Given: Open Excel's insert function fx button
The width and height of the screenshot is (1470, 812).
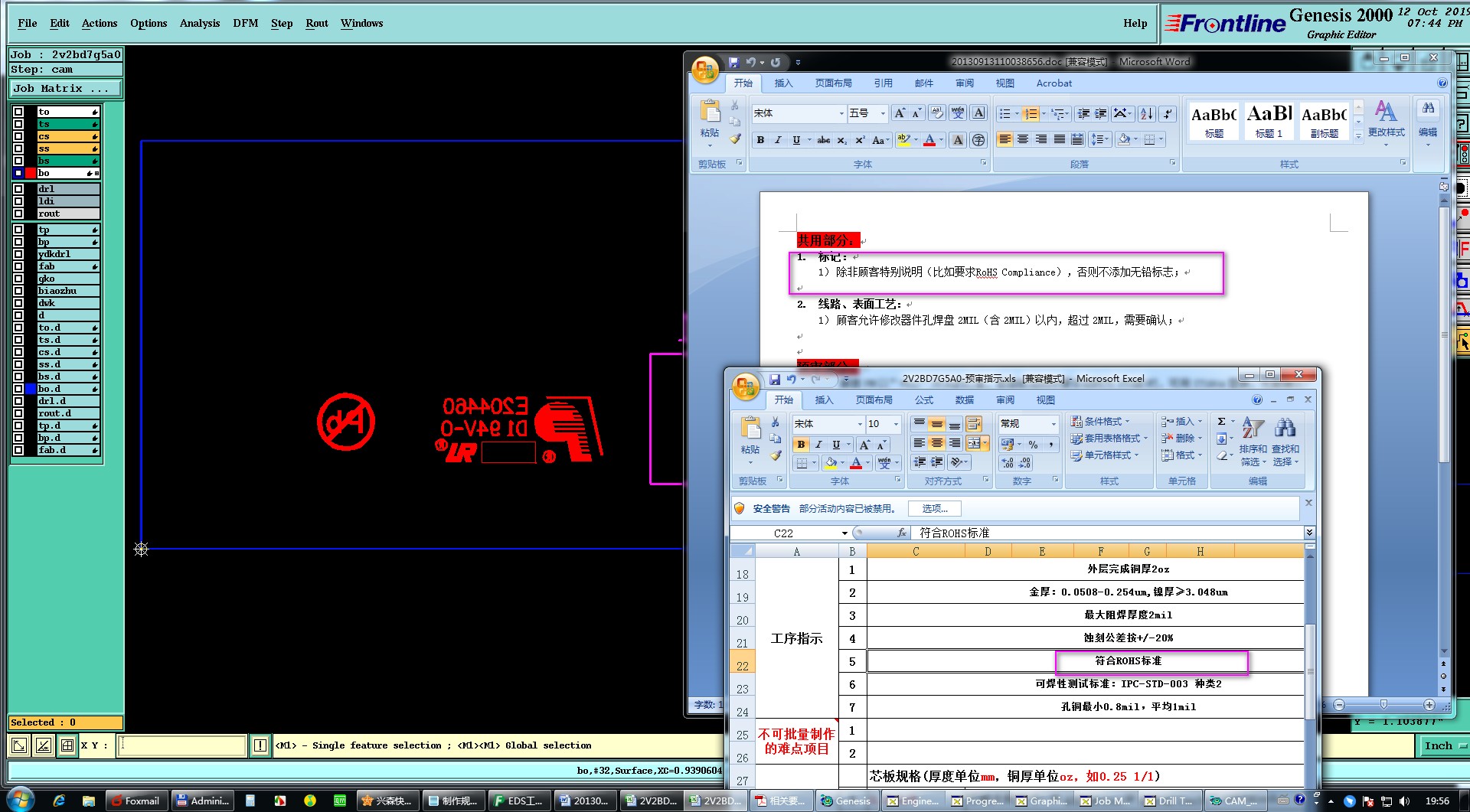Looking at the screenshot, I should 902,533.
